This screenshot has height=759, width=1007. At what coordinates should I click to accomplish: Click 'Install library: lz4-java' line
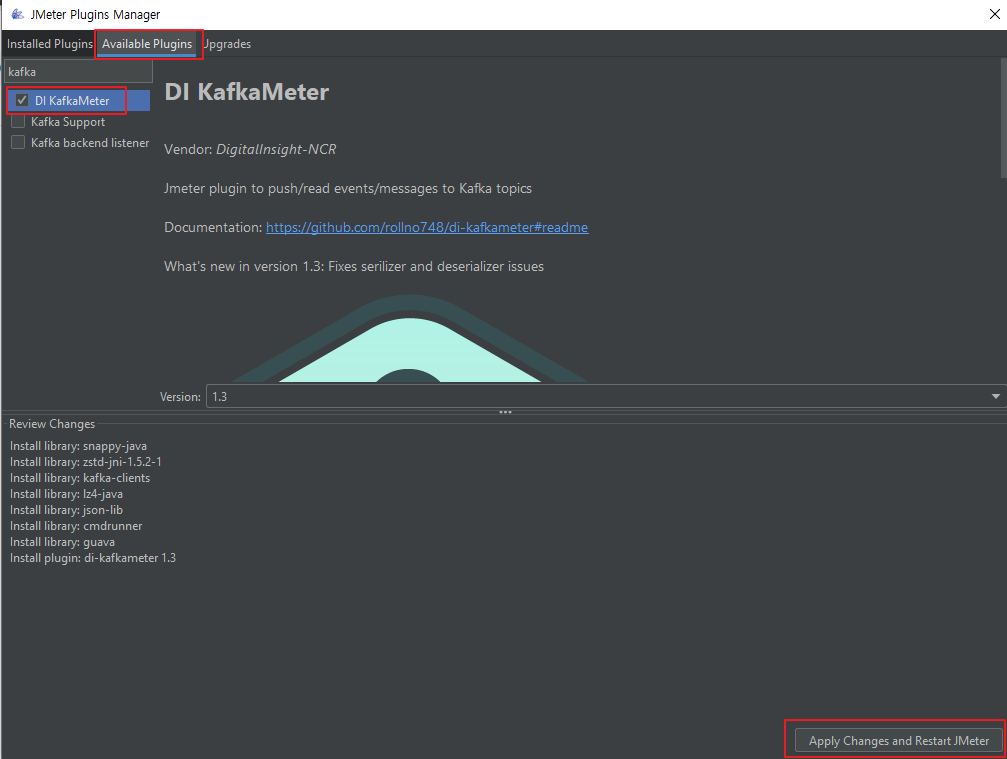tap(66, 494)
